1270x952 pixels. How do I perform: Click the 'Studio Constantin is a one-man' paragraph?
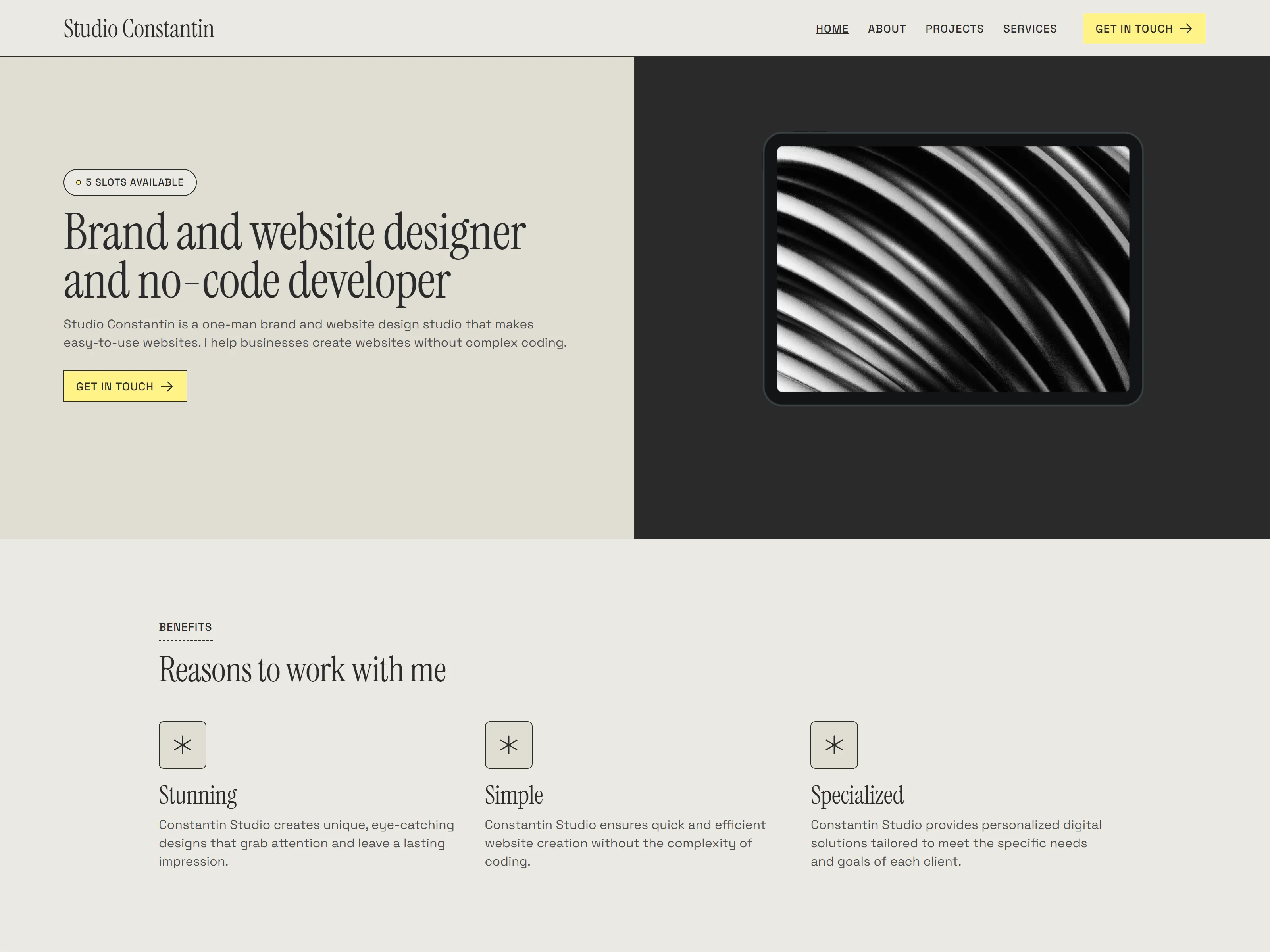pyautogui.click(x=315, y=334)
